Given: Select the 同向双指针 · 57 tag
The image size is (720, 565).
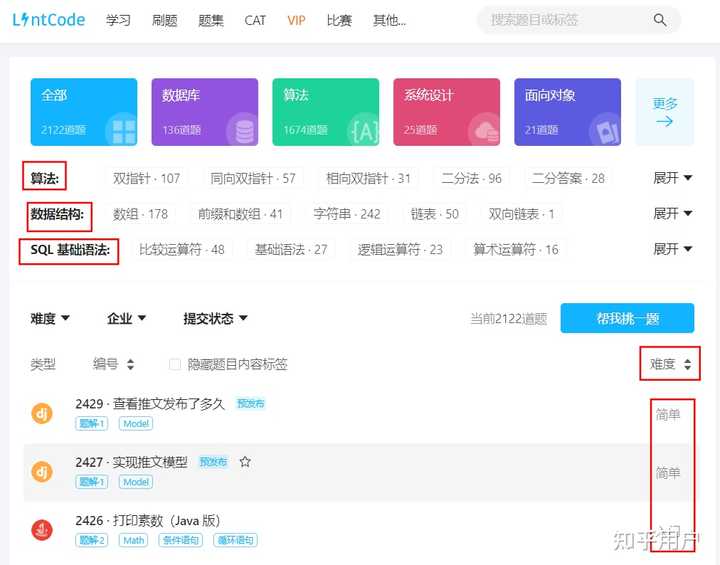Looking at the screenshot, I should [x=253, y=178].
